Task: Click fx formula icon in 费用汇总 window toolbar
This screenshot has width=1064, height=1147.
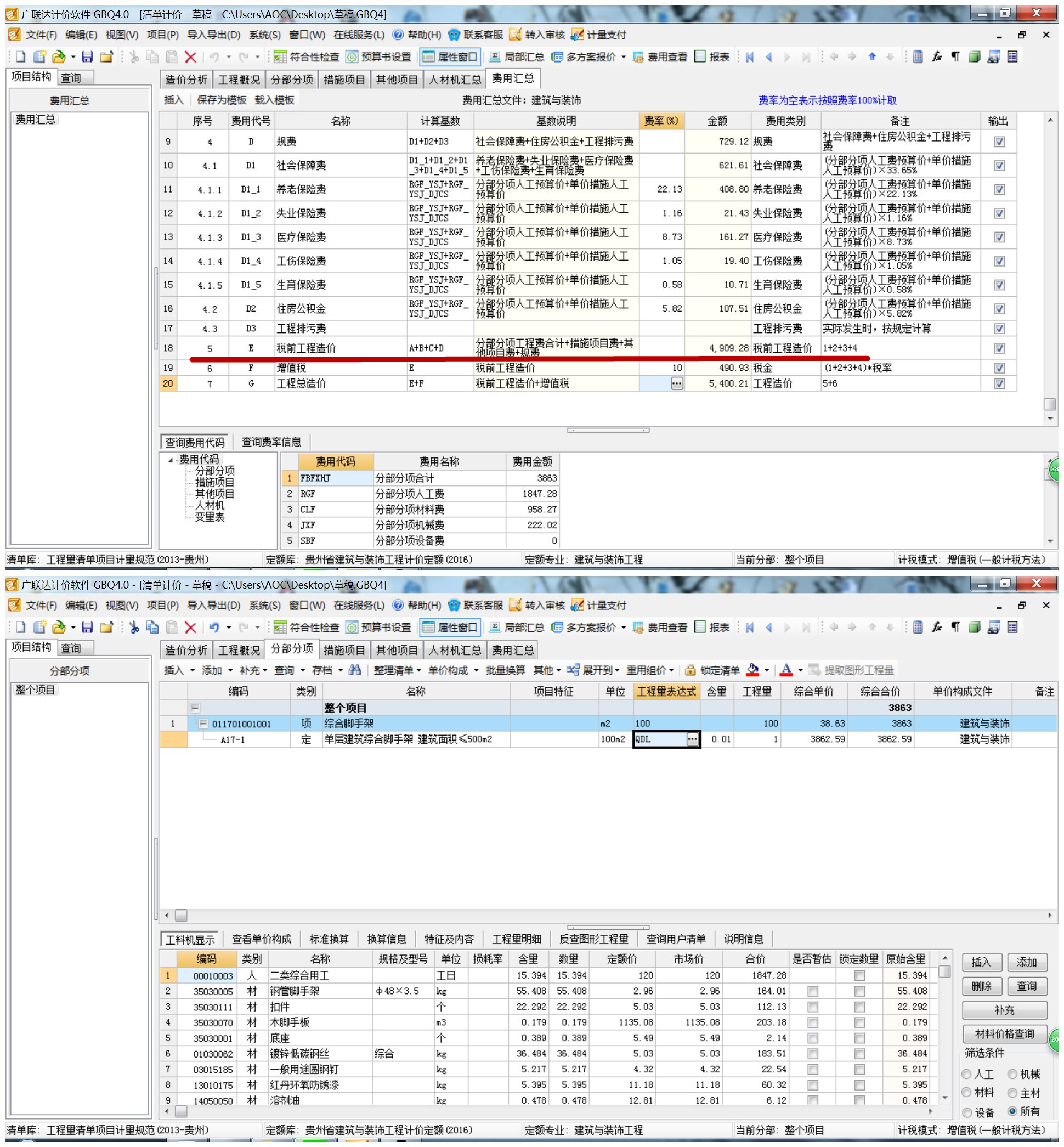Action: point(937,56)
